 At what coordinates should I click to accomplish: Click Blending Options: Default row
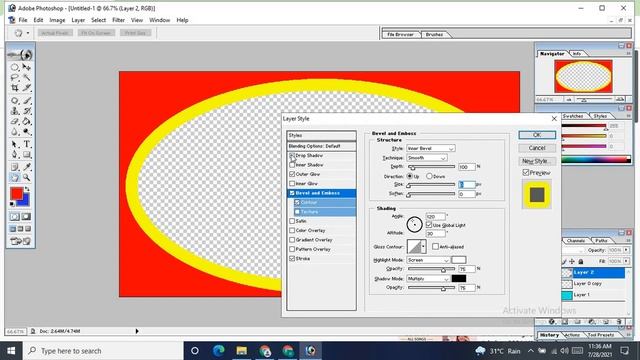click(321, 146)
